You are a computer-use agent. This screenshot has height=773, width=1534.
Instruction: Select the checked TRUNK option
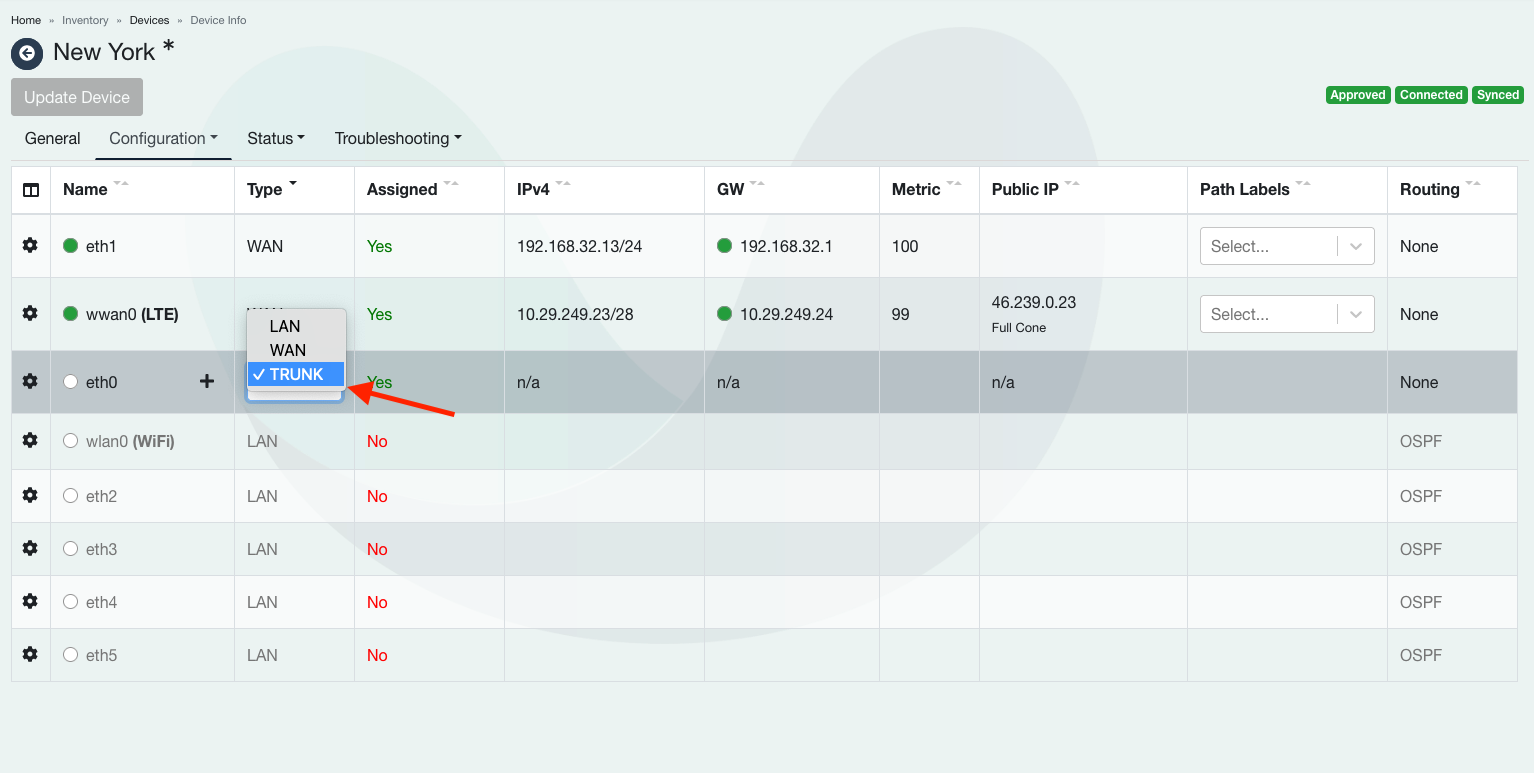click(x=296, y=374)
